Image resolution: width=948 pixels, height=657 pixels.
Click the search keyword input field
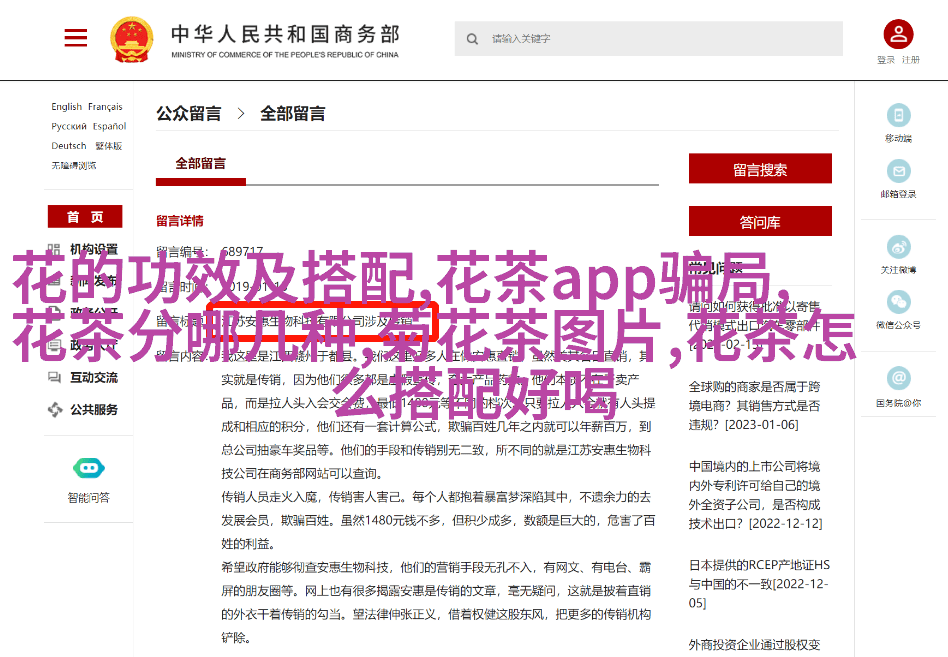click(x=660, y=39)
